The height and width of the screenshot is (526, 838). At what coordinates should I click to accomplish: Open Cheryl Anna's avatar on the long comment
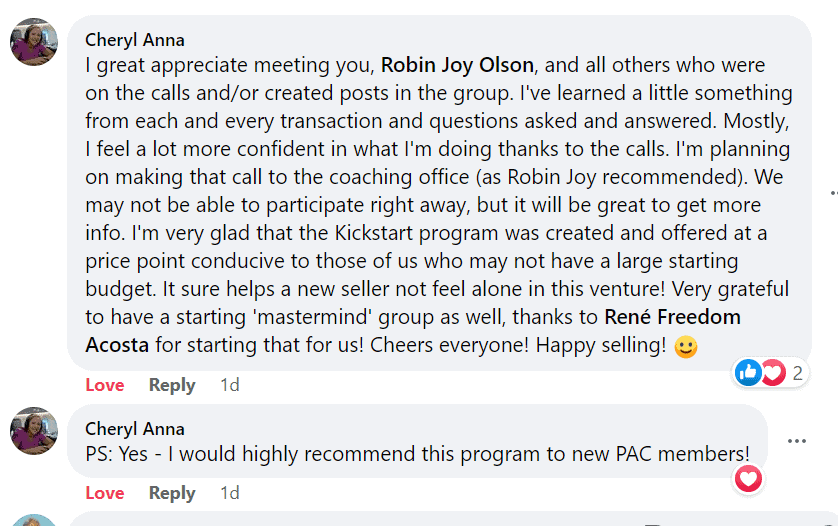coord(34,43)
